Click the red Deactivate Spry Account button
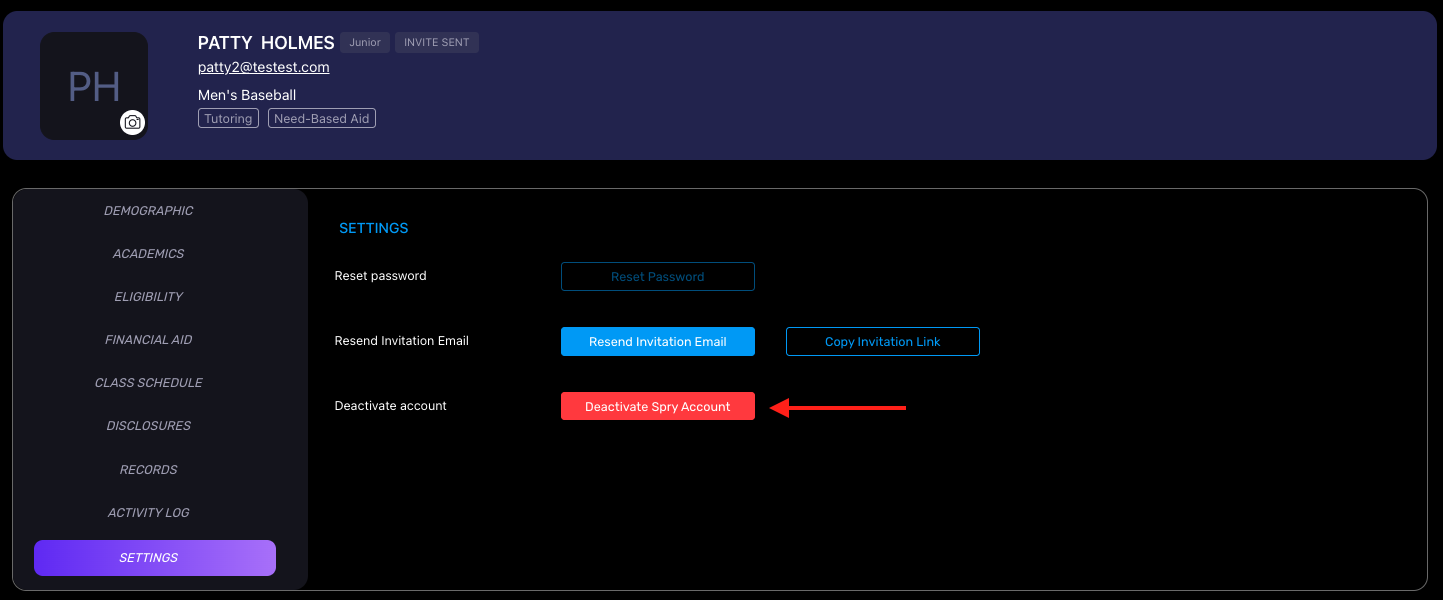Image resolution: width=1443 pixels, height=600 pixels. (x=658, y=406)
